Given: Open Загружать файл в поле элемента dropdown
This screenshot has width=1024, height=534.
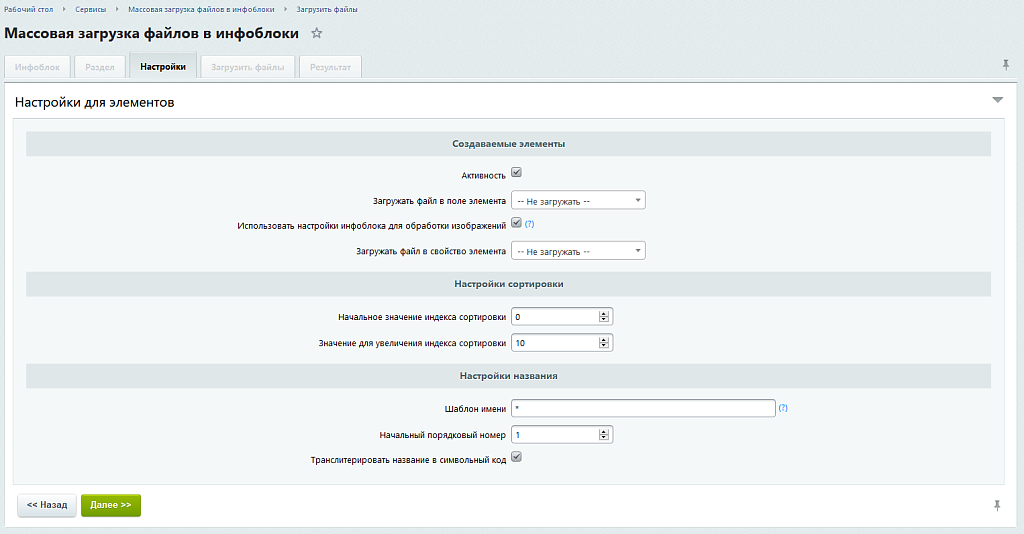Looking at the screenshot, I should [578, 200].
